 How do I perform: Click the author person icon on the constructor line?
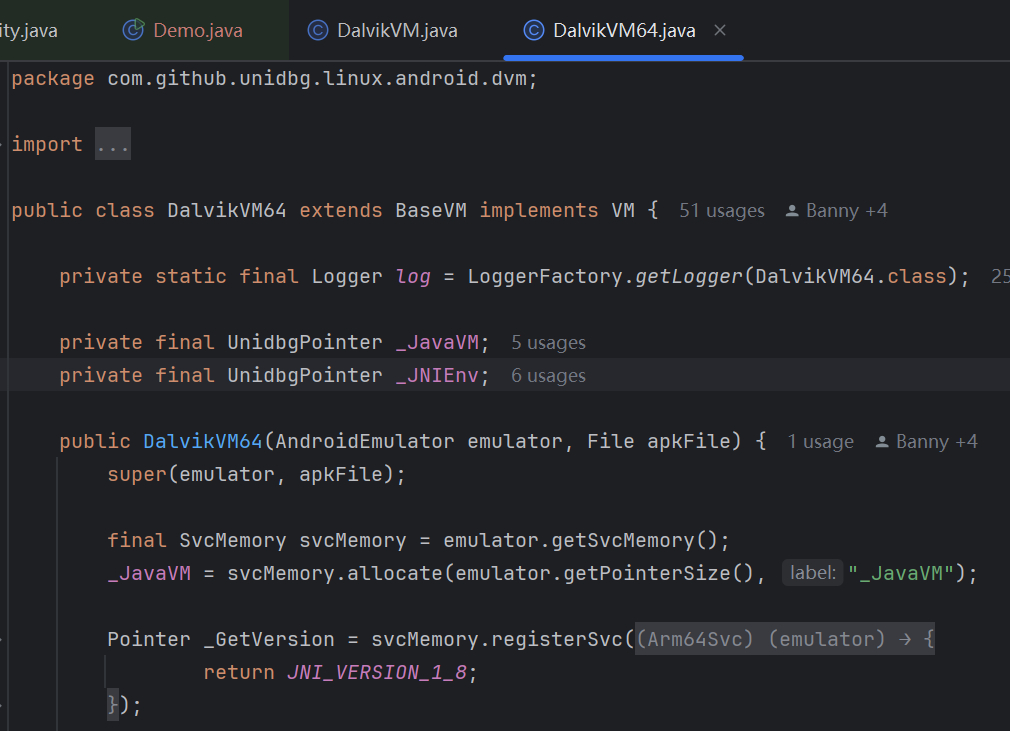882,442
